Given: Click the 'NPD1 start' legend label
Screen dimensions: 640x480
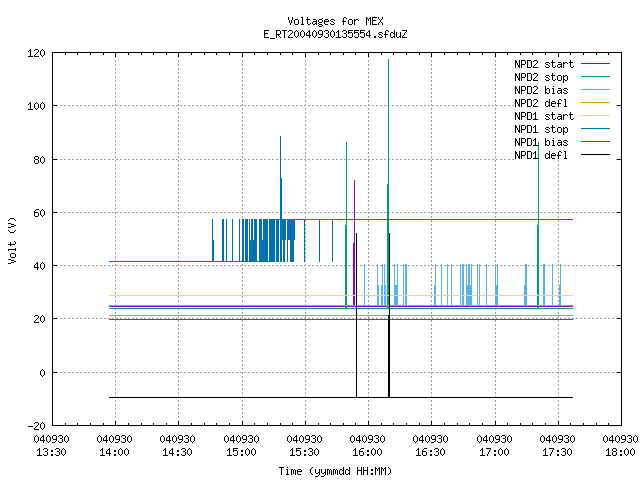Looking at the screenshot, I should [x=544, y=116].
